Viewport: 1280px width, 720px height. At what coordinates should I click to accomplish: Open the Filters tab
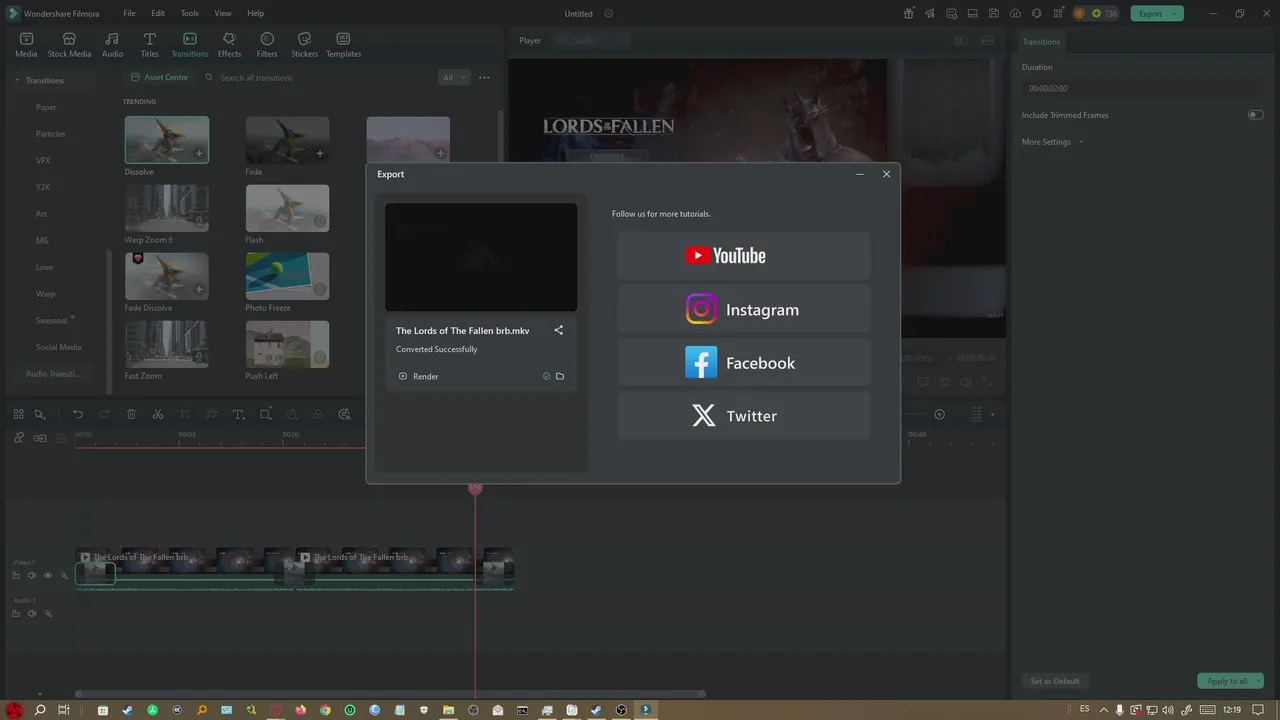point(267,45)
